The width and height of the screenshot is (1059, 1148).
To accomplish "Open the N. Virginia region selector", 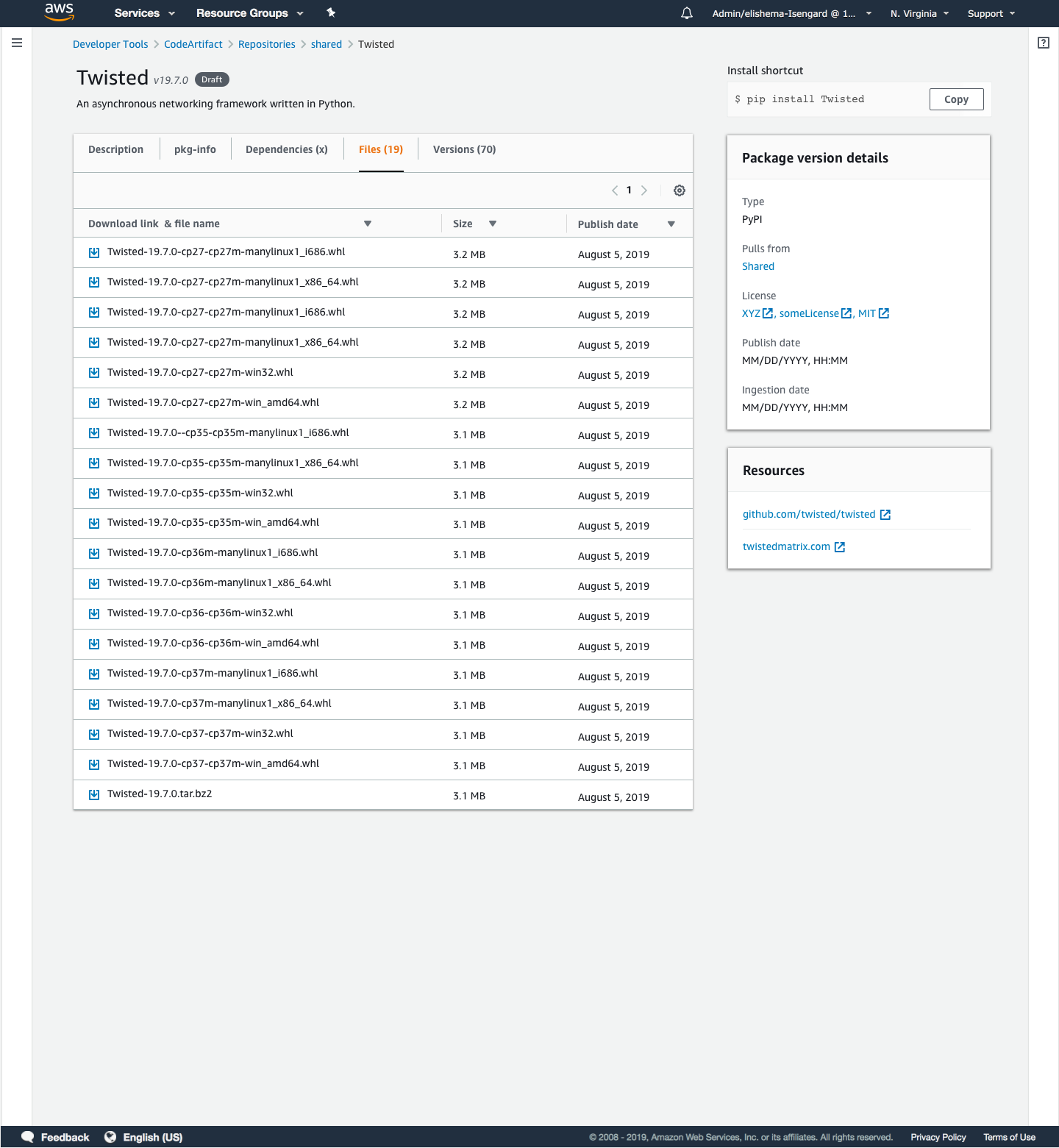I will 920,13.
